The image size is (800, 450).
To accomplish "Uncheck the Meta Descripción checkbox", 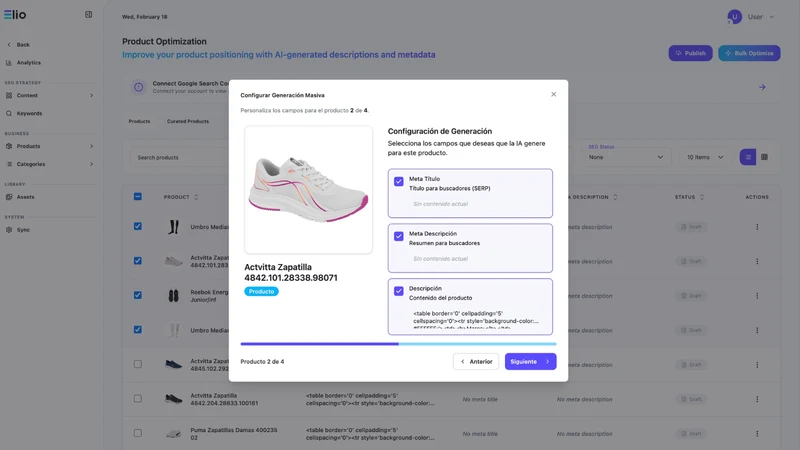I will point(398,236).
